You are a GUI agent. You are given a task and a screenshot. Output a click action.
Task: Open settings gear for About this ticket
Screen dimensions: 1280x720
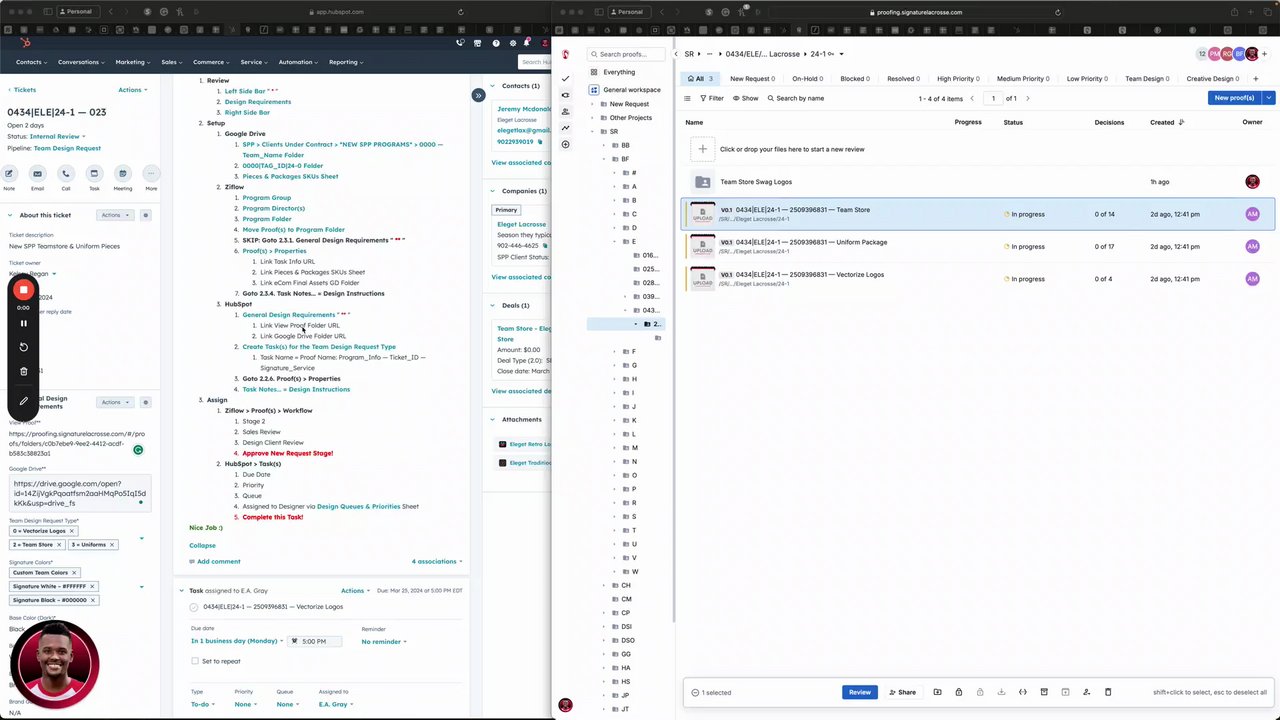[x=145, y=215]
